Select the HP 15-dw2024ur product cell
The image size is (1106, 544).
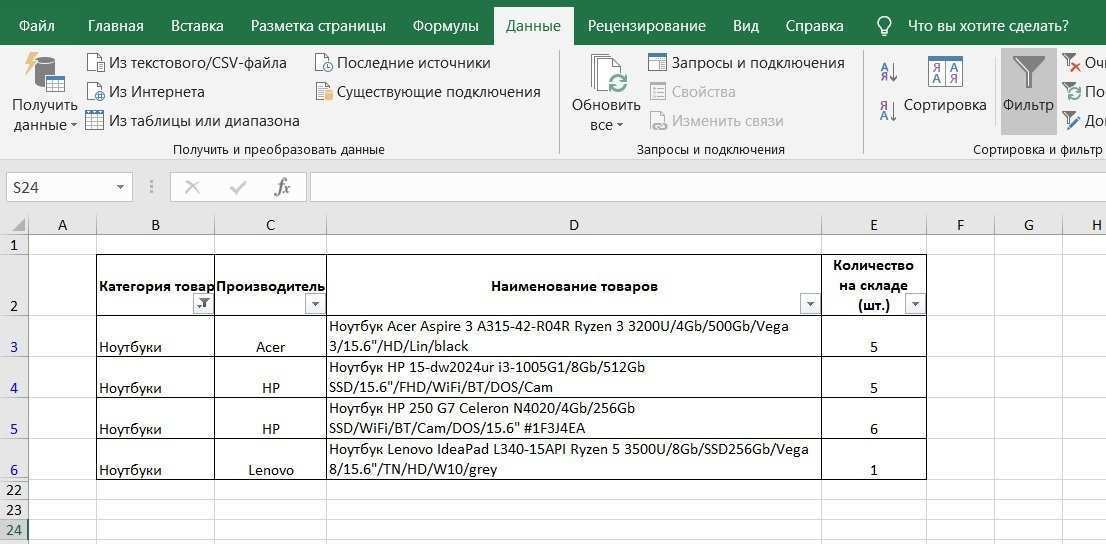click(574, 377)
